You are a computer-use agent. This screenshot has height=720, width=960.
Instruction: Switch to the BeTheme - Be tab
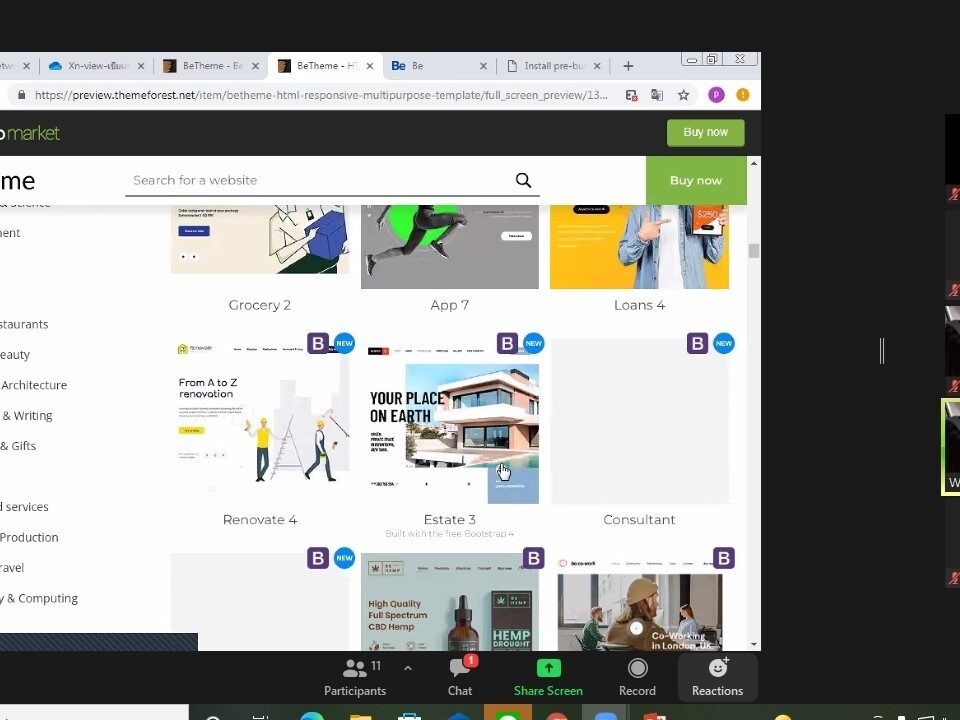click(x=211, y=66)
